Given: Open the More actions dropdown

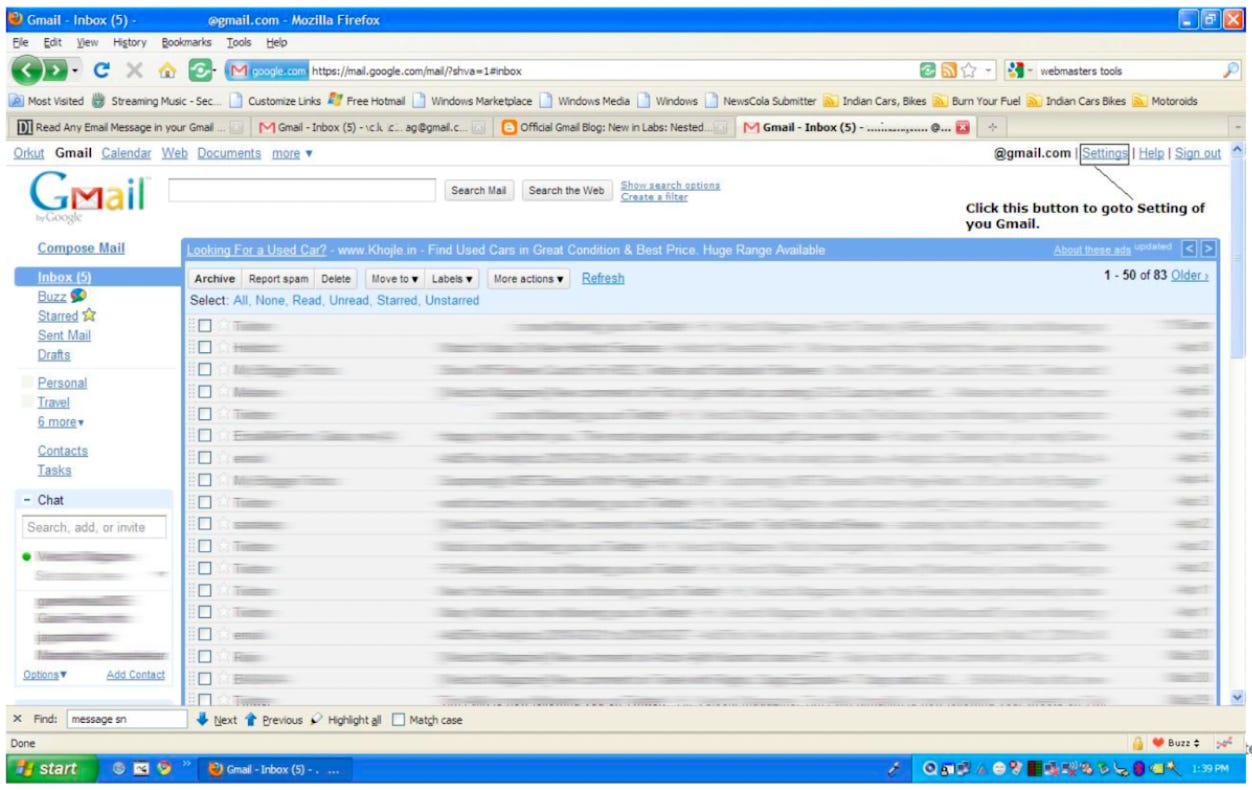Looking at the screenshot, I should tap(529, 279).
